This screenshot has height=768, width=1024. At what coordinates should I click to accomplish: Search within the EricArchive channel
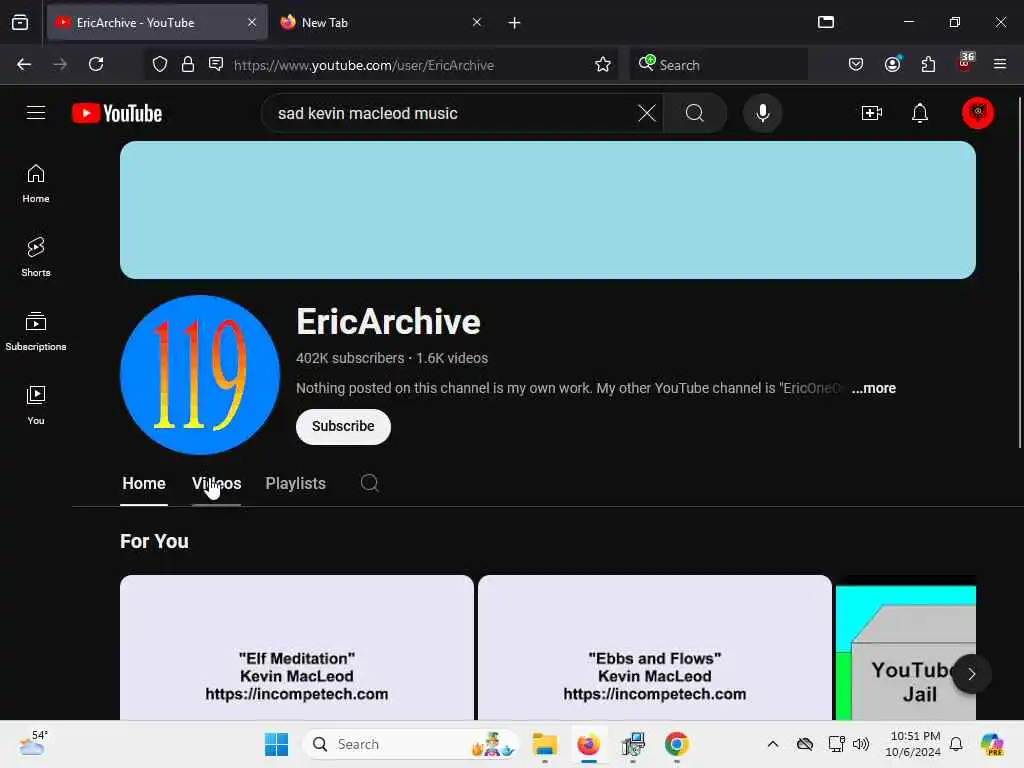(370, 483)
